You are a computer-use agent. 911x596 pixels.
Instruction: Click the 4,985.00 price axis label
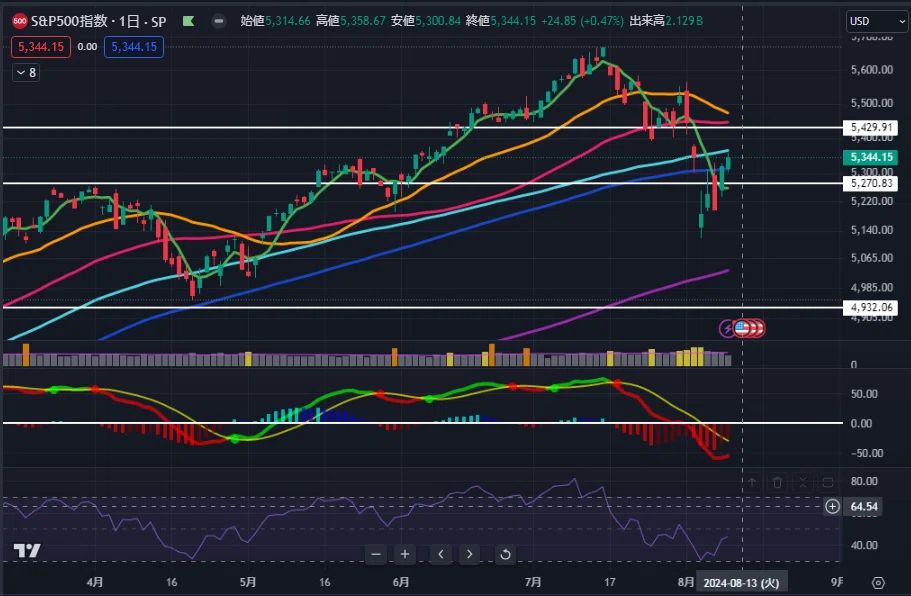pos(871,288)
